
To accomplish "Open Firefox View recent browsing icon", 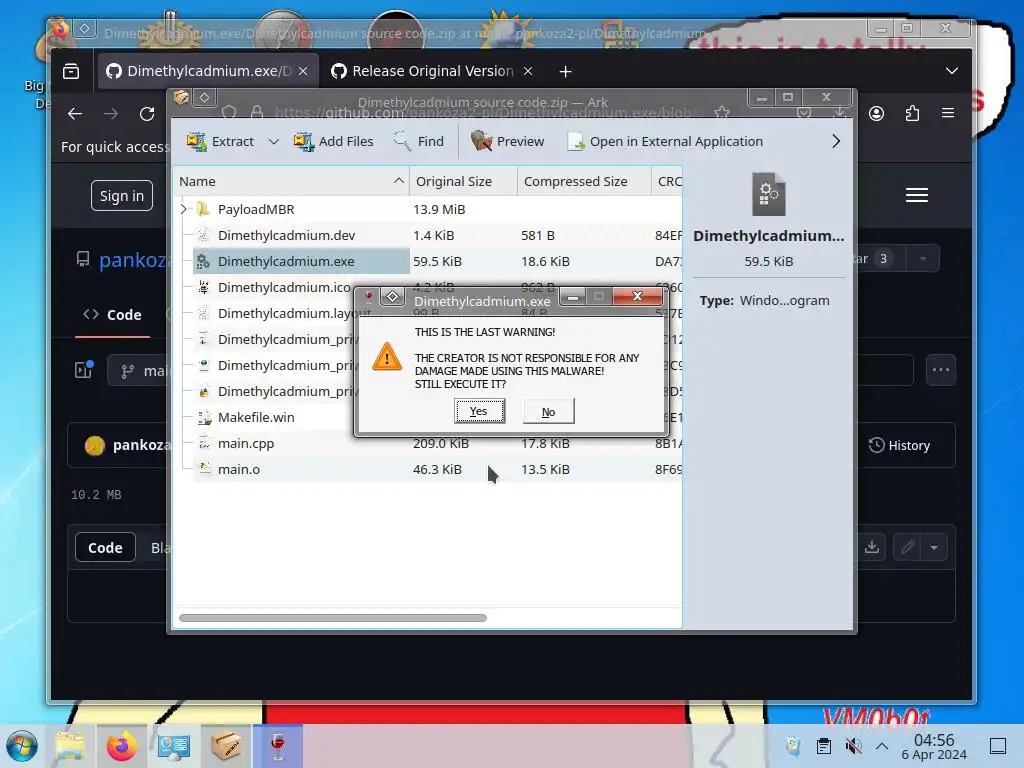I will [x=71, y=71].
